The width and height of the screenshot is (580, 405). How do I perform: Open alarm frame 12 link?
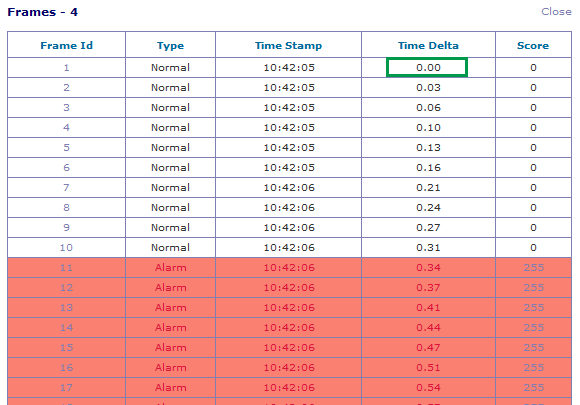[x=66, y=287]
